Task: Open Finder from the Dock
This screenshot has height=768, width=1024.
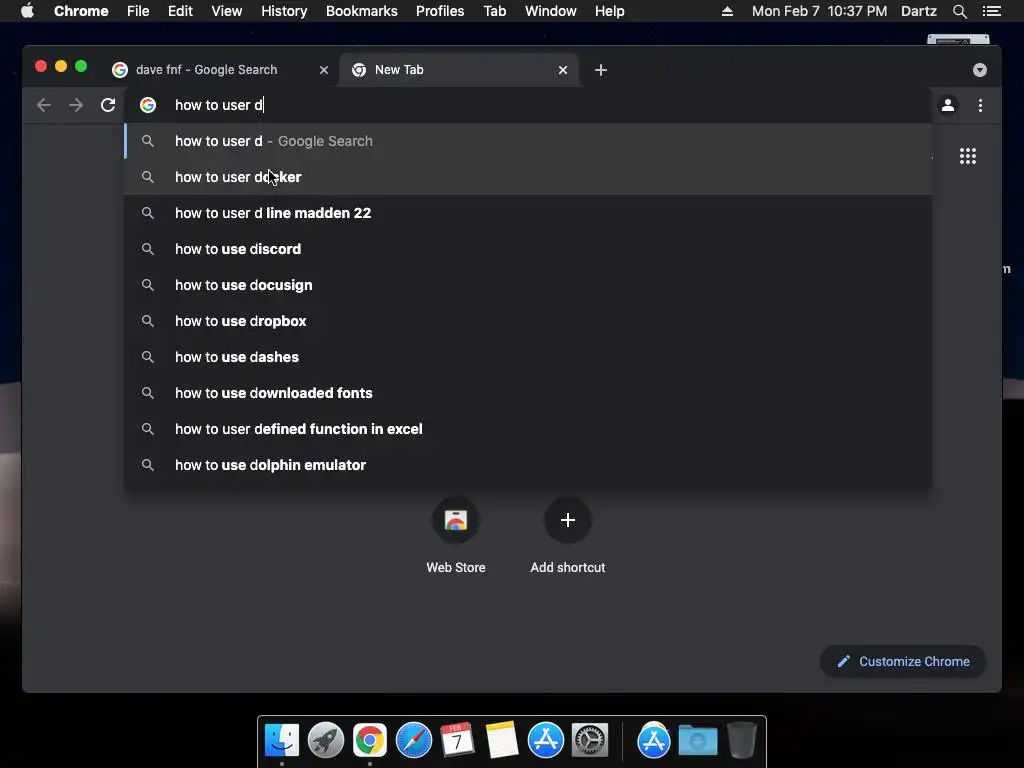Action: click(281, 741)
